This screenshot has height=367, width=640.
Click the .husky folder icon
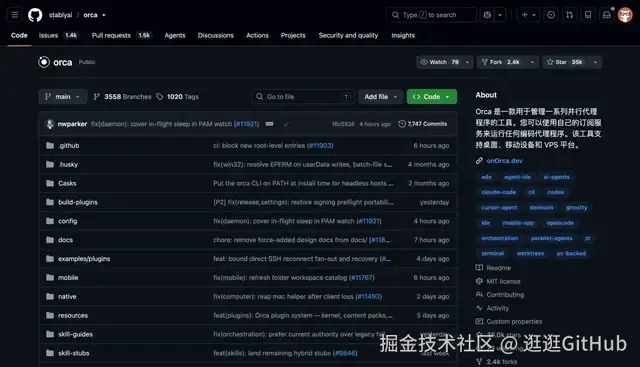point(50,164)
